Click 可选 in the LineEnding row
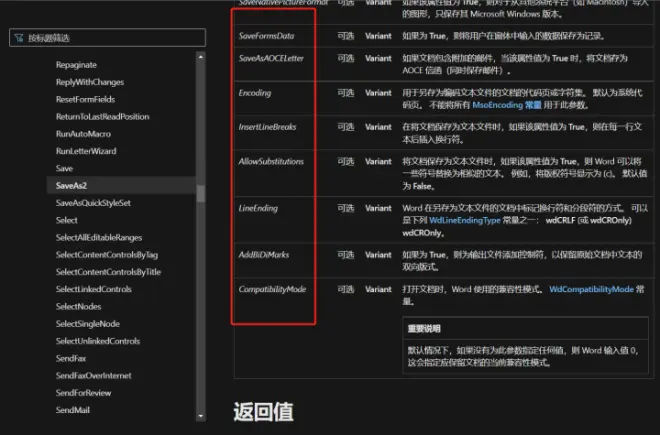This screenshot has width=660, height=435. click(x=346, y=208)
